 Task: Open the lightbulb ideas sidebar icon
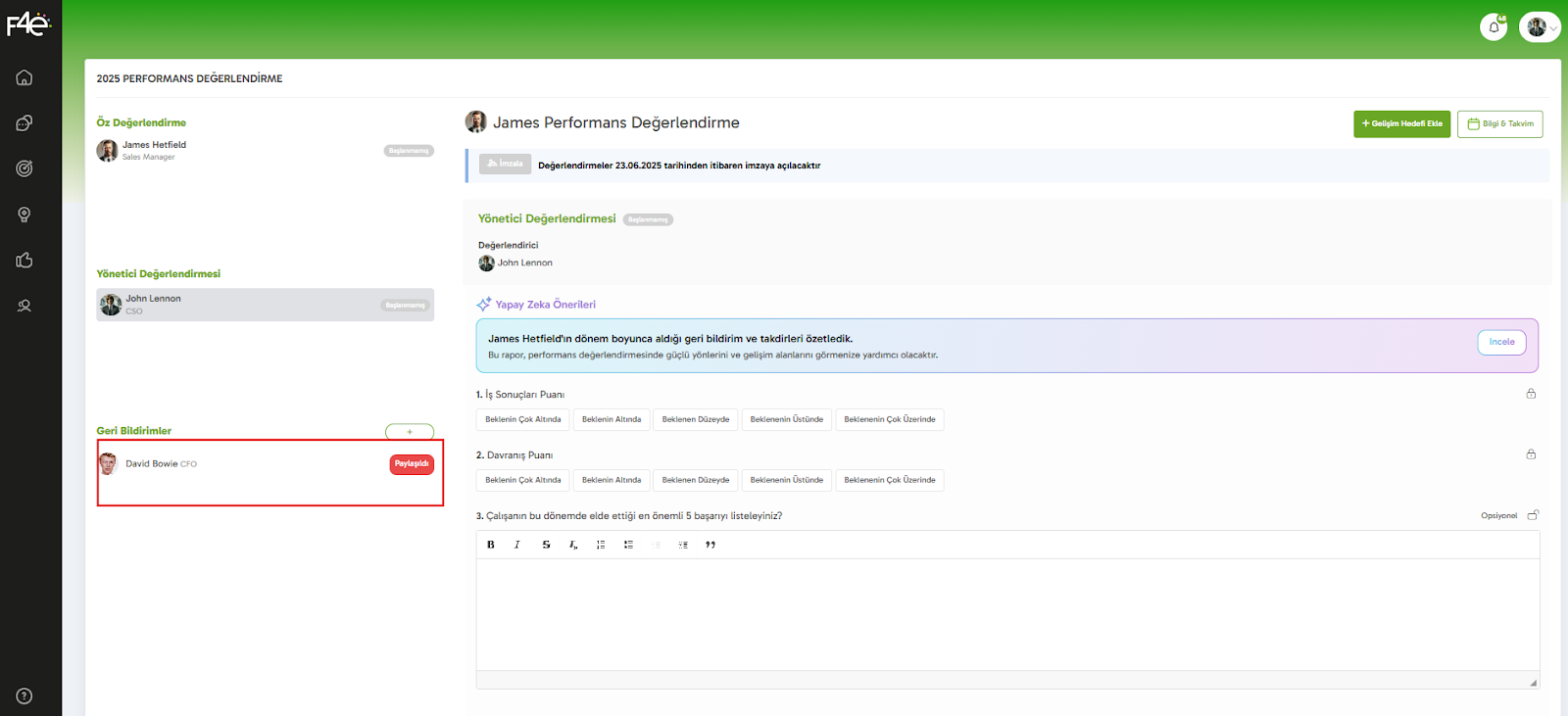coord(24,215)
